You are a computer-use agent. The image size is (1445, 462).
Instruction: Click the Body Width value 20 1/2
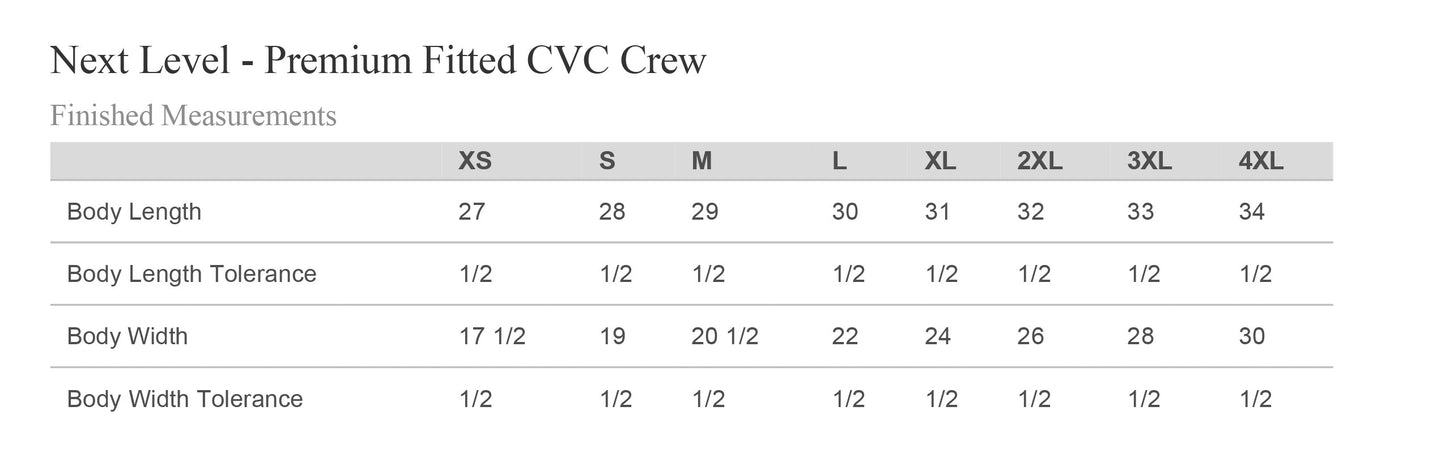tap(724, 336)
